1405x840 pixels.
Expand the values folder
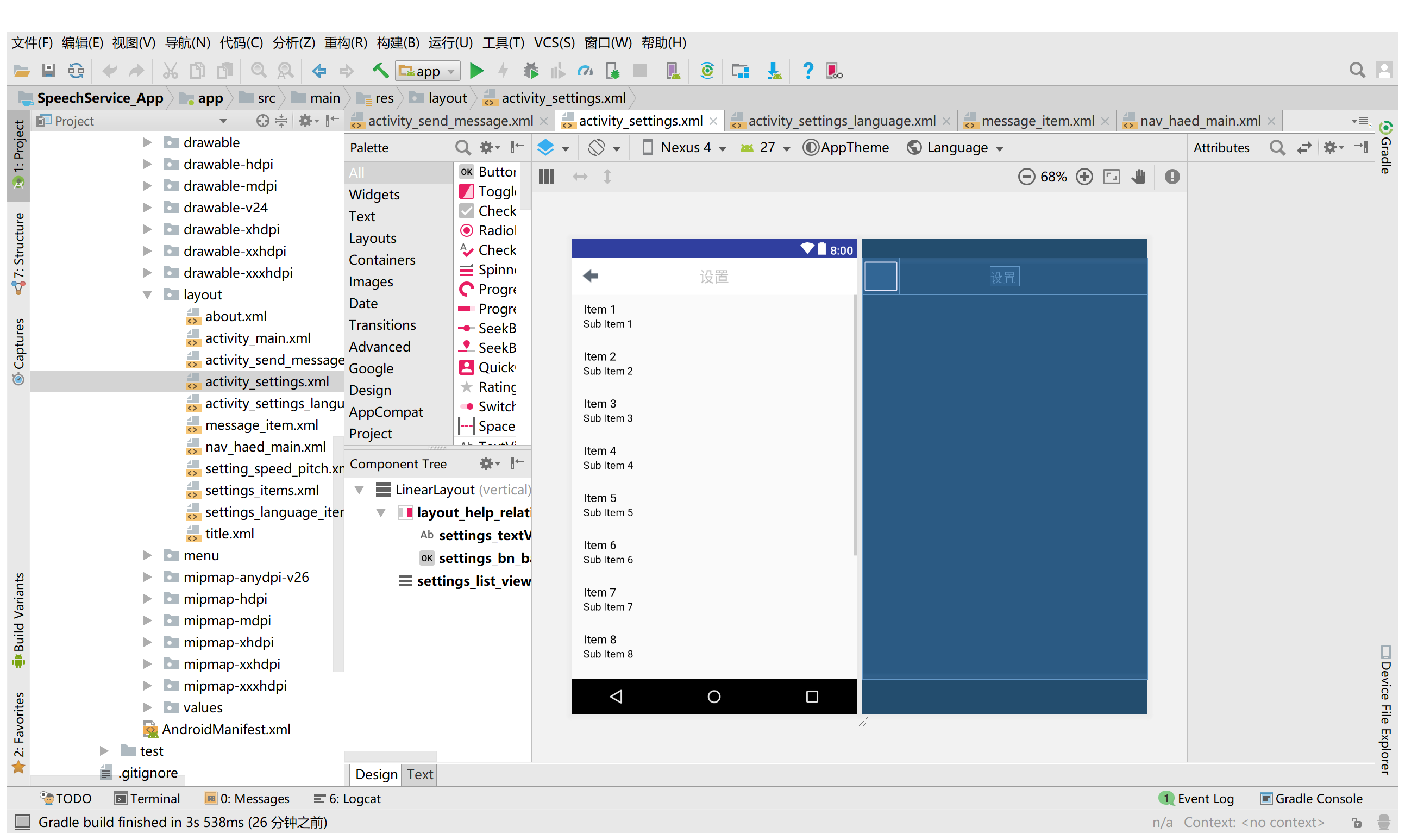tap(147, 707)
